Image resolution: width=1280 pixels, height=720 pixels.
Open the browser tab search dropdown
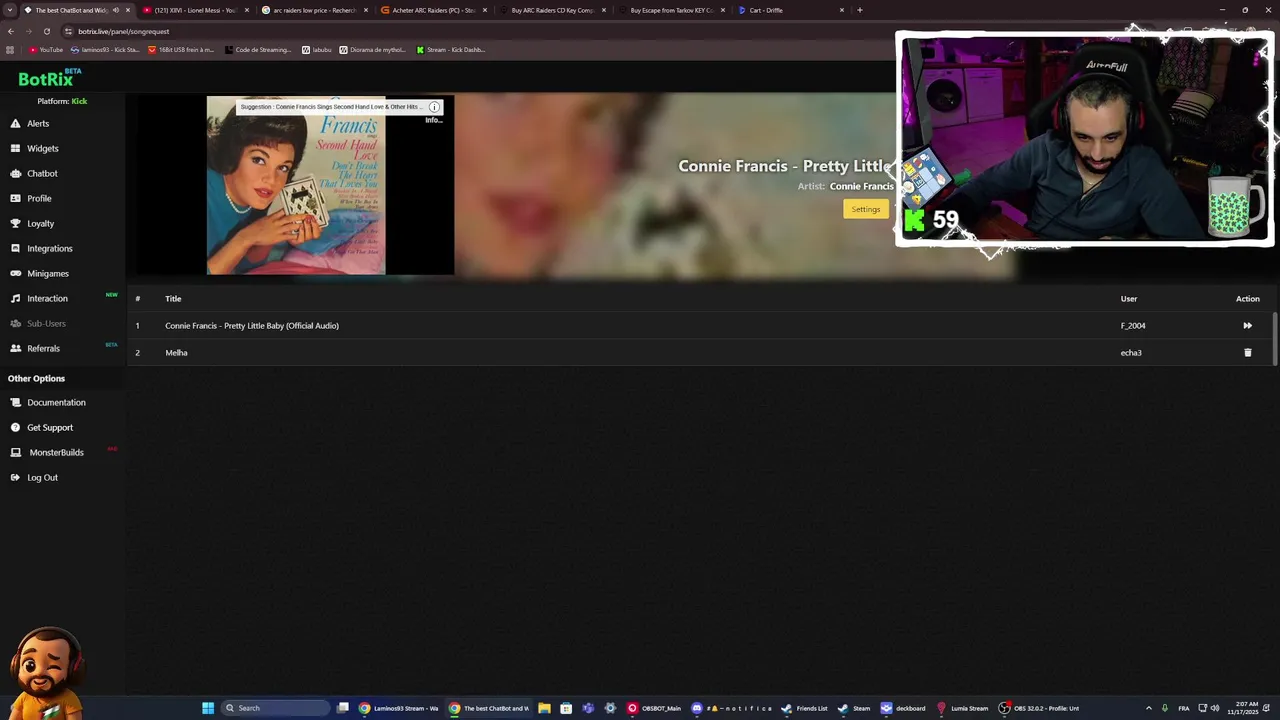pos(10,10)
